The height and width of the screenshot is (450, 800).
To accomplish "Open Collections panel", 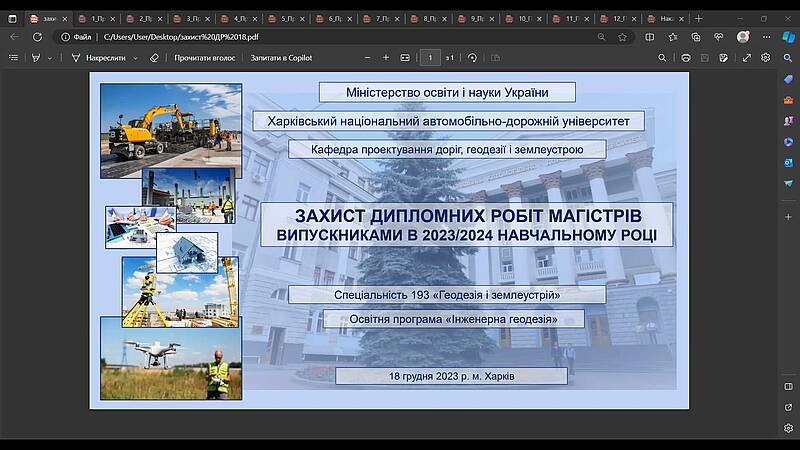I will [x=696, y=37].
